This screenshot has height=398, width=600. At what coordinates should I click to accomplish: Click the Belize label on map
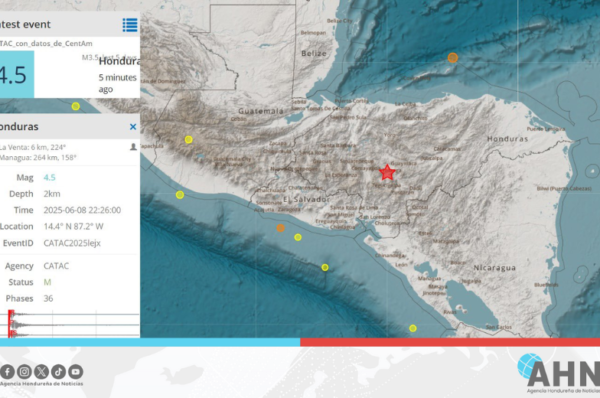point(314,54)
